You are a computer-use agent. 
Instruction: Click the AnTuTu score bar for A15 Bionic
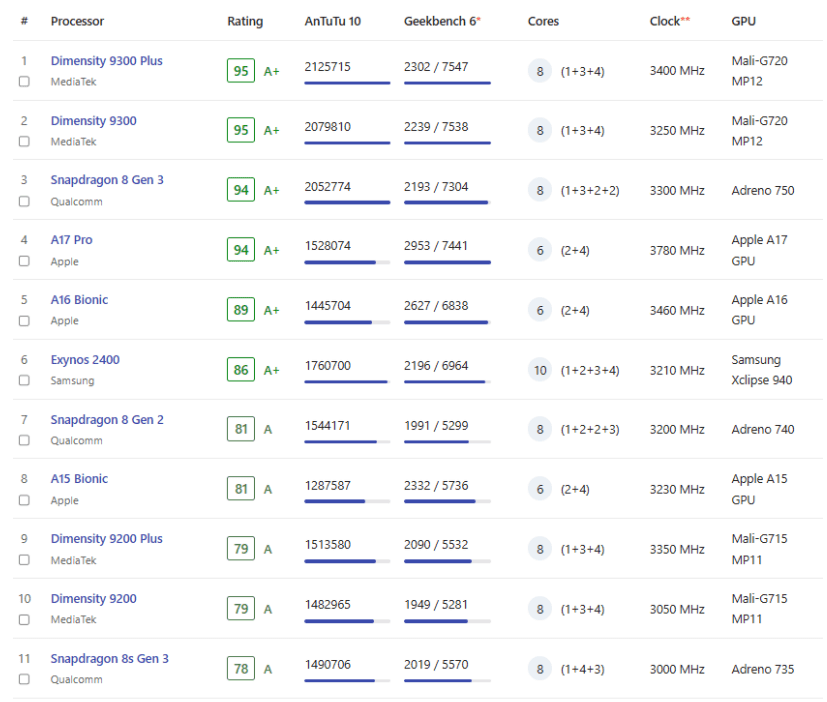pyautogui.click(x=347, y=501)
